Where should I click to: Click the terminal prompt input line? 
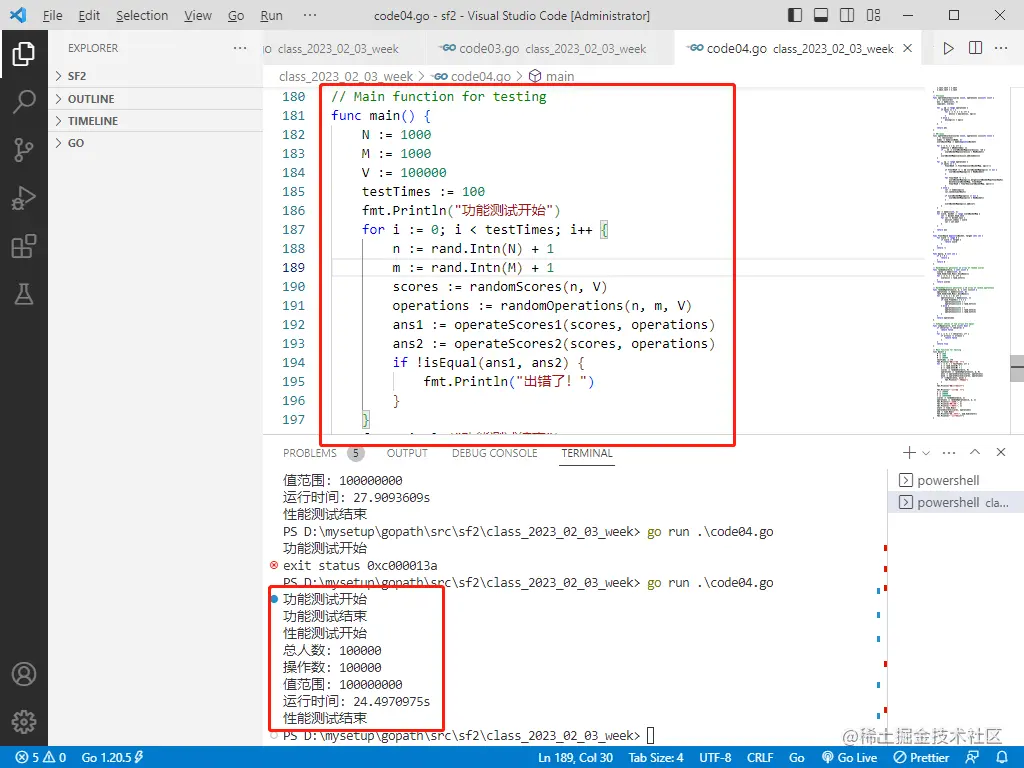tap(468, 735)
